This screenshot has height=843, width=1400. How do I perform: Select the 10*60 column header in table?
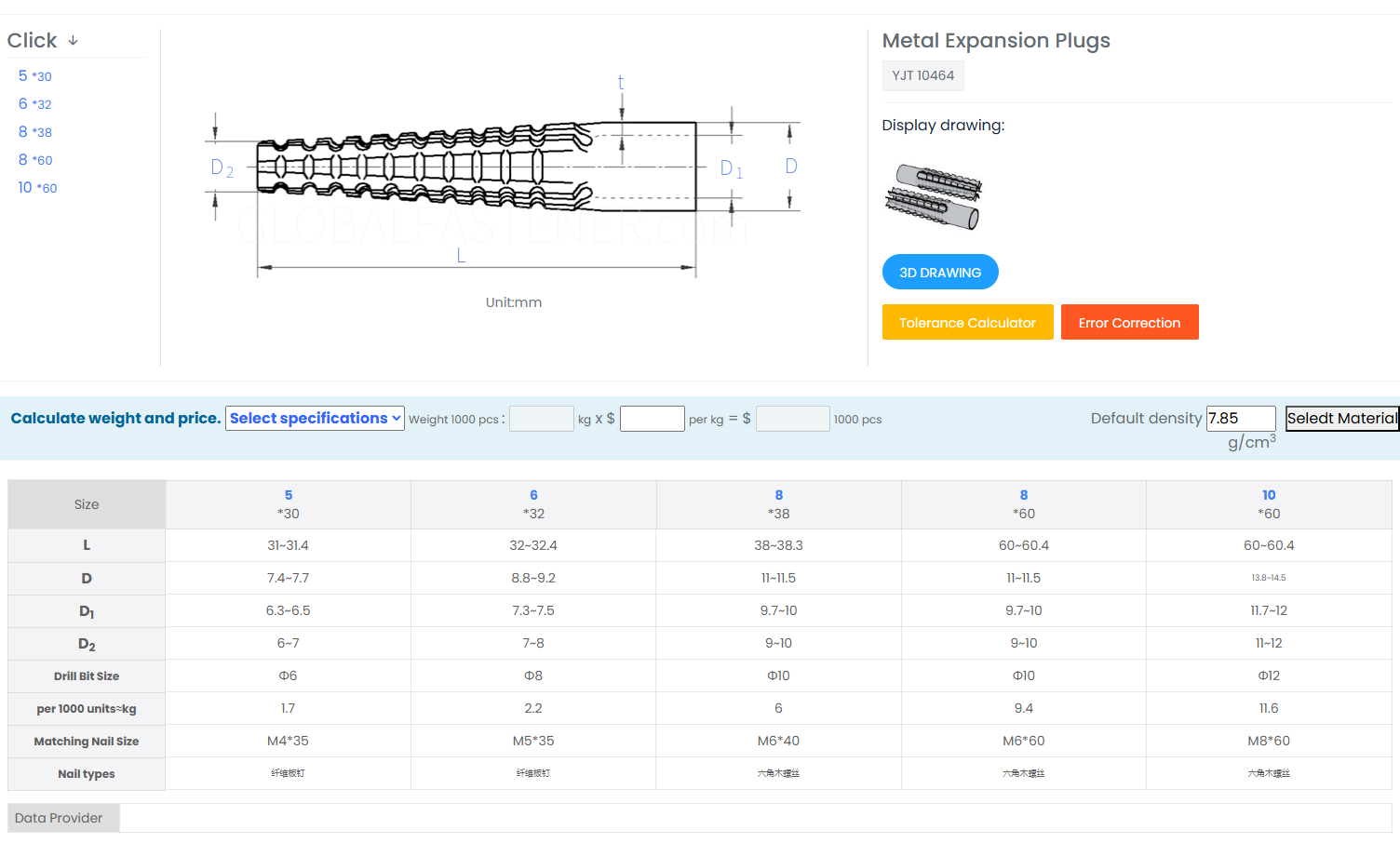pos(1269,504)
